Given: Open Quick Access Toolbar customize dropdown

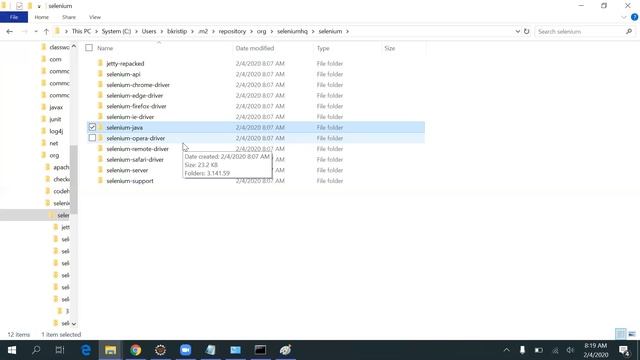Looking at the screenshot, I should click(x=39, y=6).
